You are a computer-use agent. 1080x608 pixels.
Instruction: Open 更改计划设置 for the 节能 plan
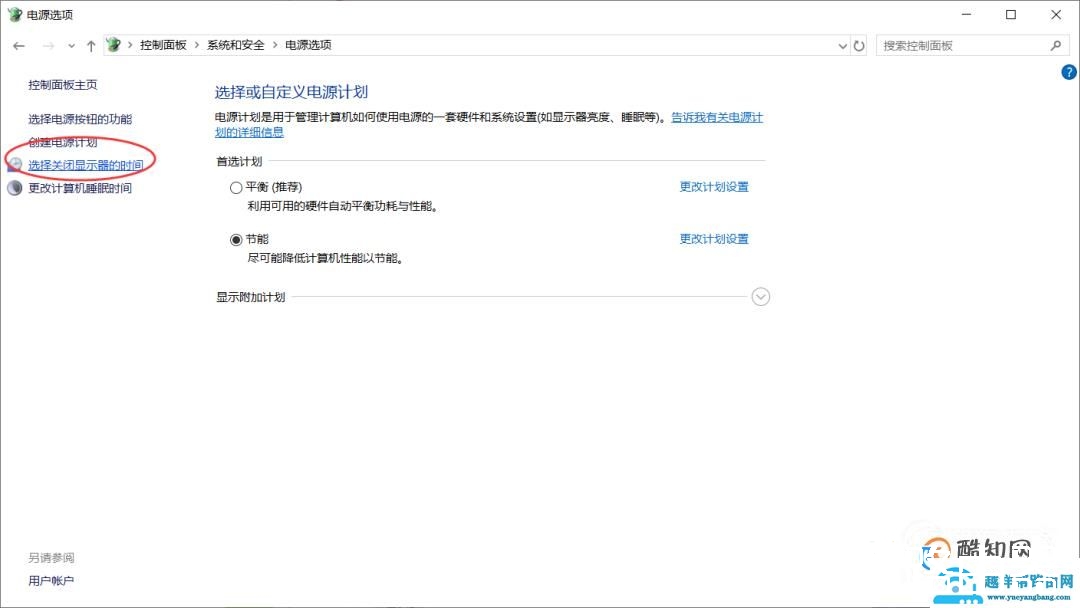click(x=713, y=239)
